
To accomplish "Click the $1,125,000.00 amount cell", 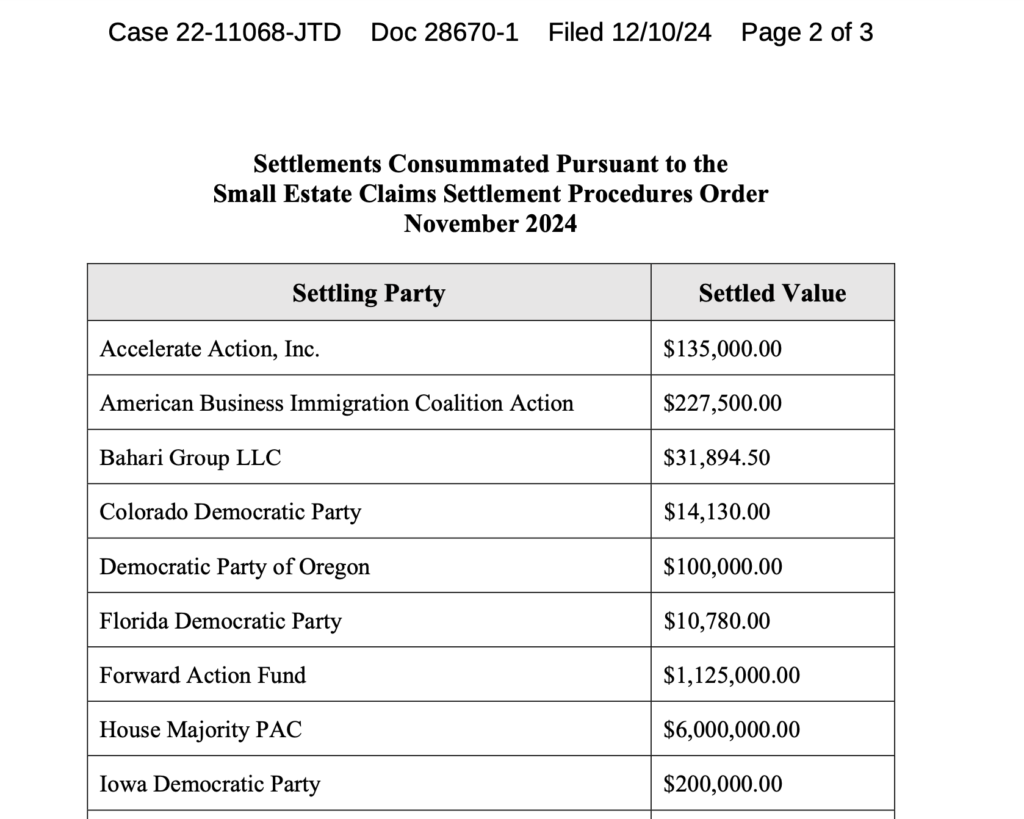I will click(731, 675).
